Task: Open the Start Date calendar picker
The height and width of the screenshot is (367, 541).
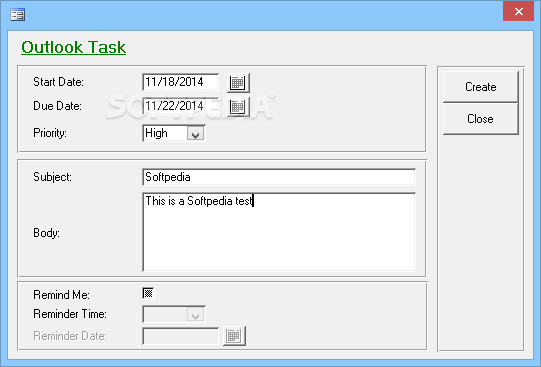Action: pos(238,83)
